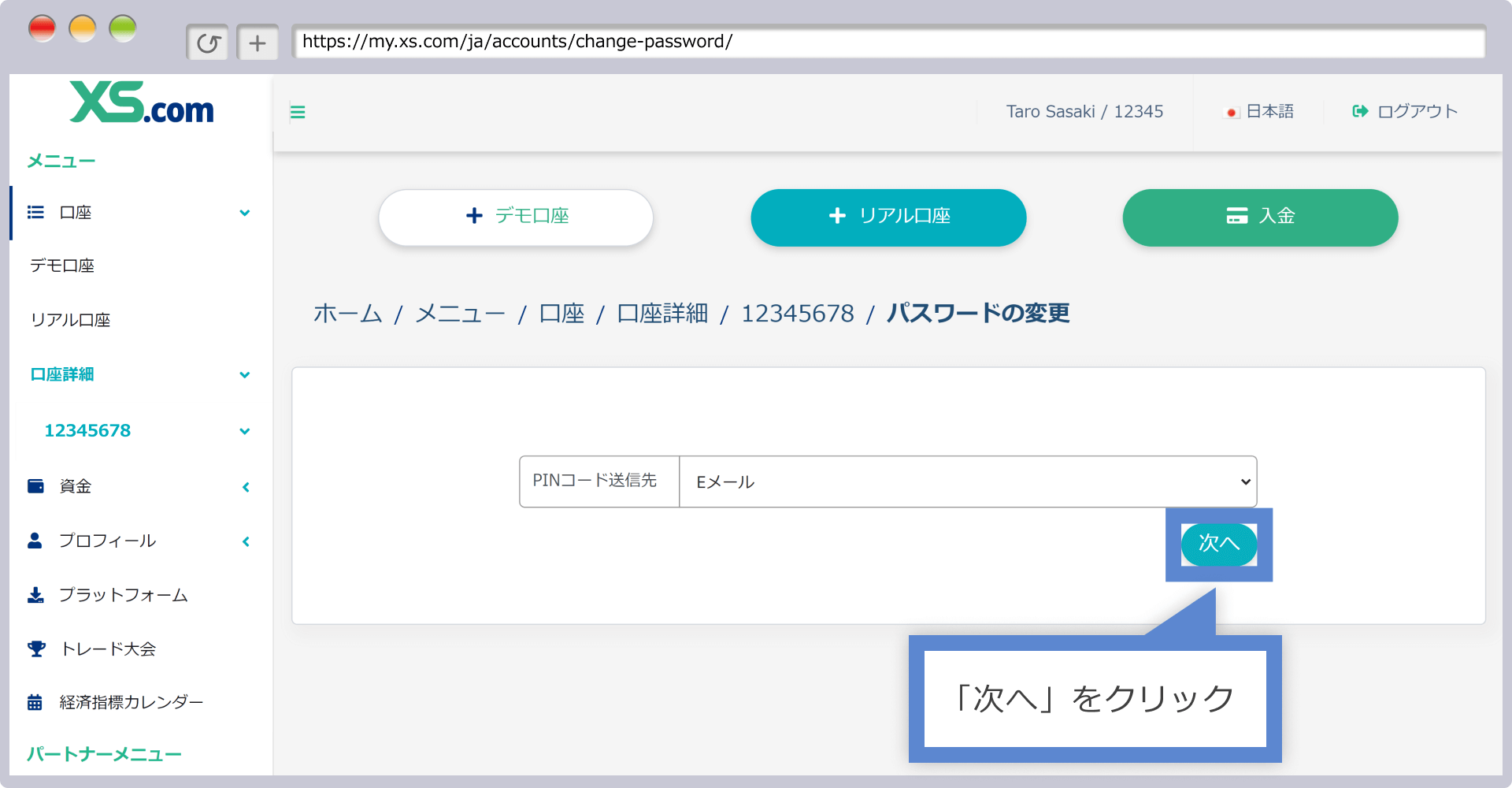Screen dimensions: 1512x788
Task: Open PINコード送信先 Eメール dropdown
Action: click(968, 481)
